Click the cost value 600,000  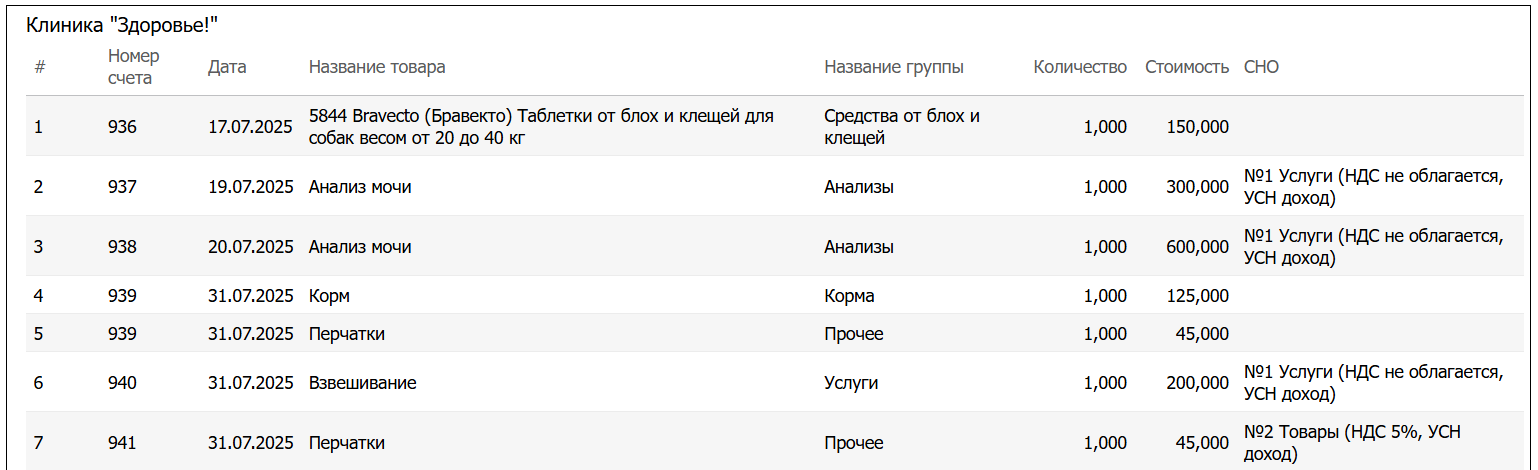tap(1197, 247)
